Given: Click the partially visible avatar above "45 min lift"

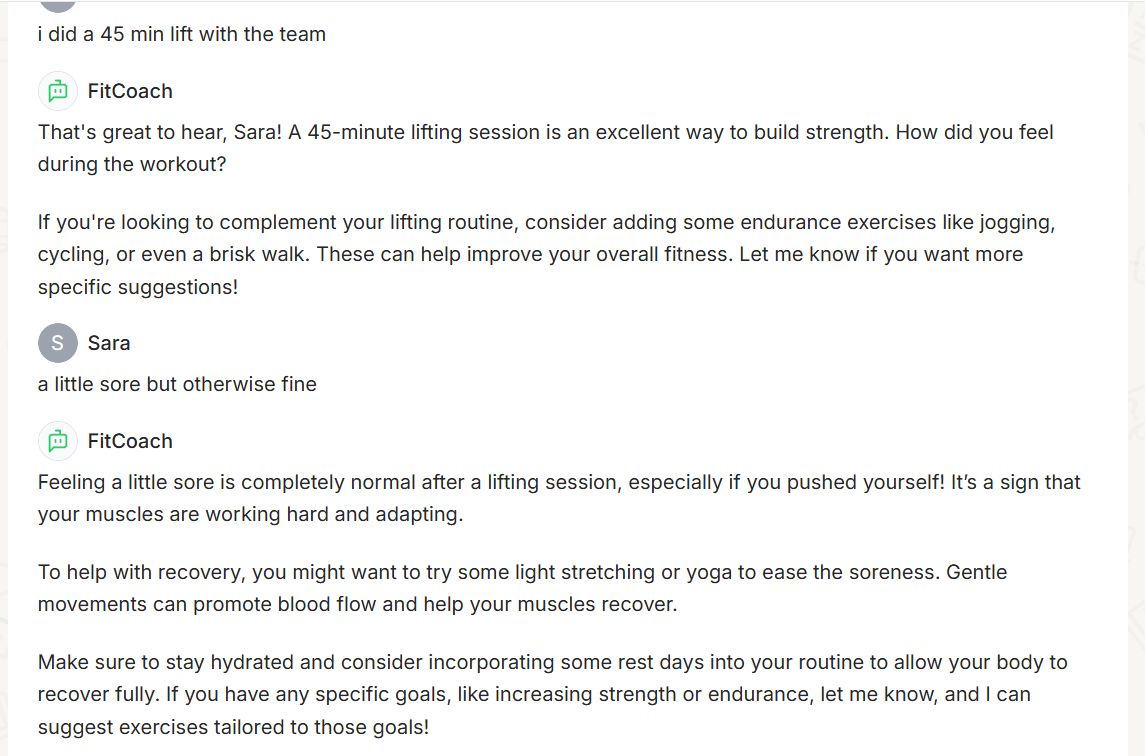Looking at the screenshot, I should (58, 6).
